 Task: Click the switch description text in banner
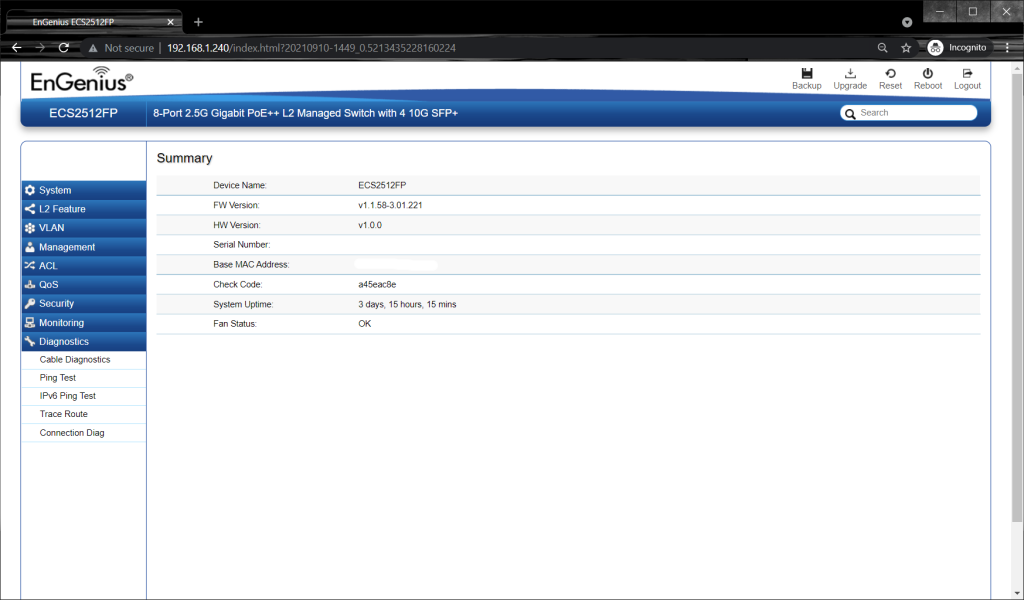(306, 113)
